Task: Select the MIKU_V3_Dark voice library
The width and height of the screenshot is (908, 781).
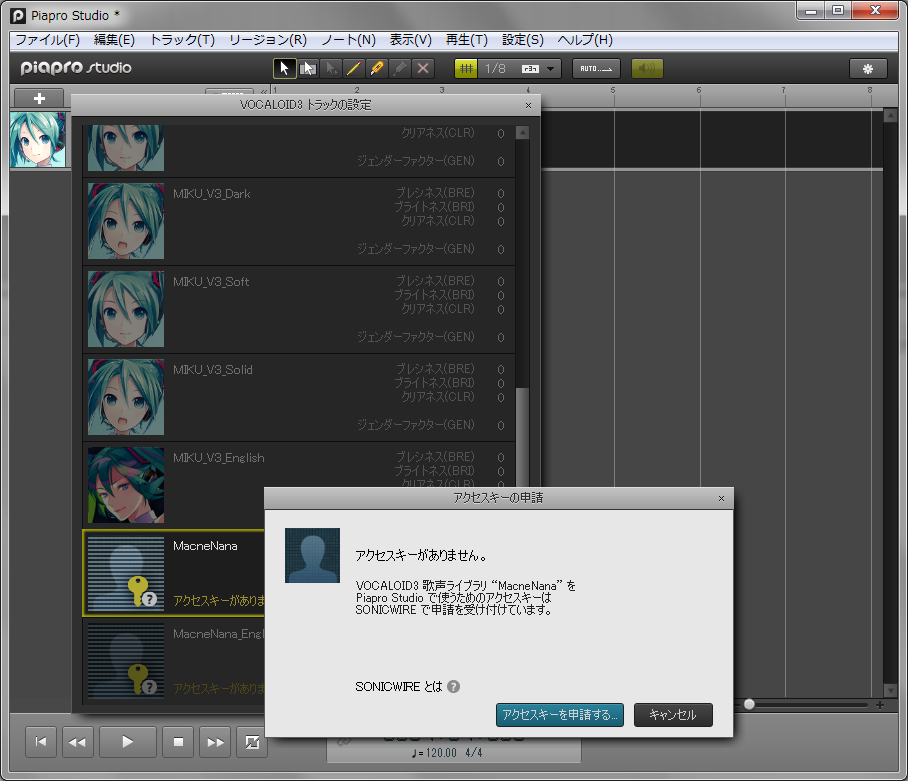Action: (299, 222)
